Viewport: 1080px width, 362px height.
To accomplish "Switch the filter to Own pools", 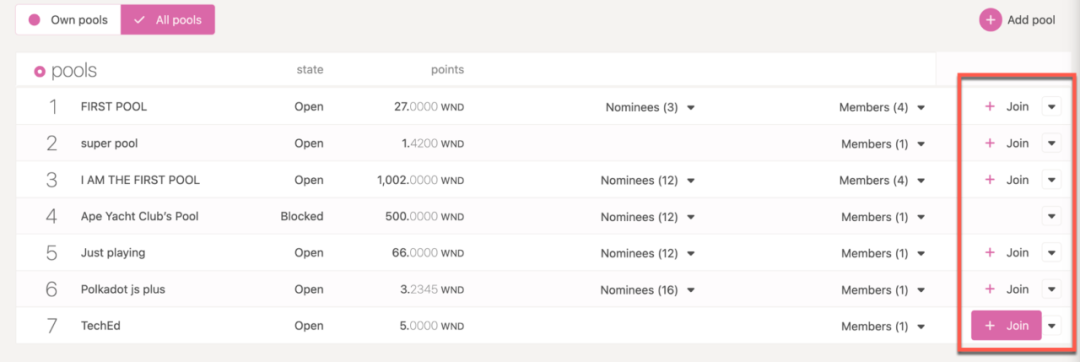I will click(68, 20).
